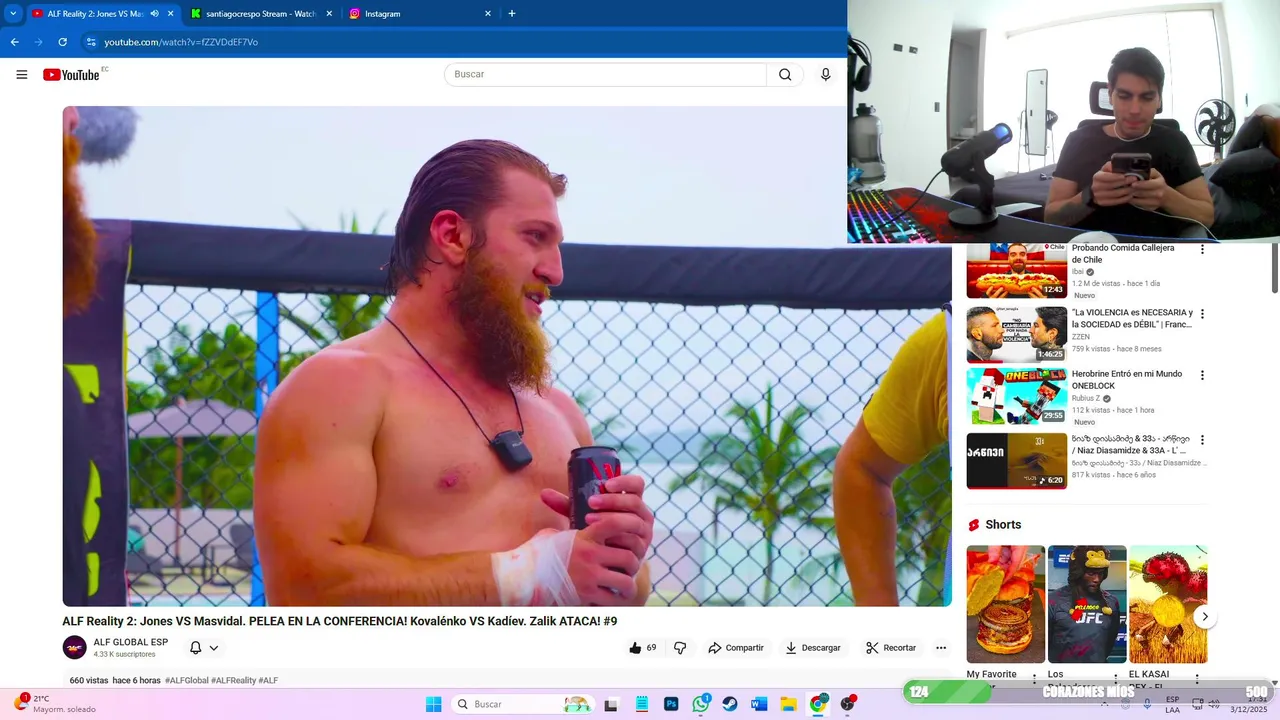
Task: Open Steam from the taskbar
Action: [730, 704]
